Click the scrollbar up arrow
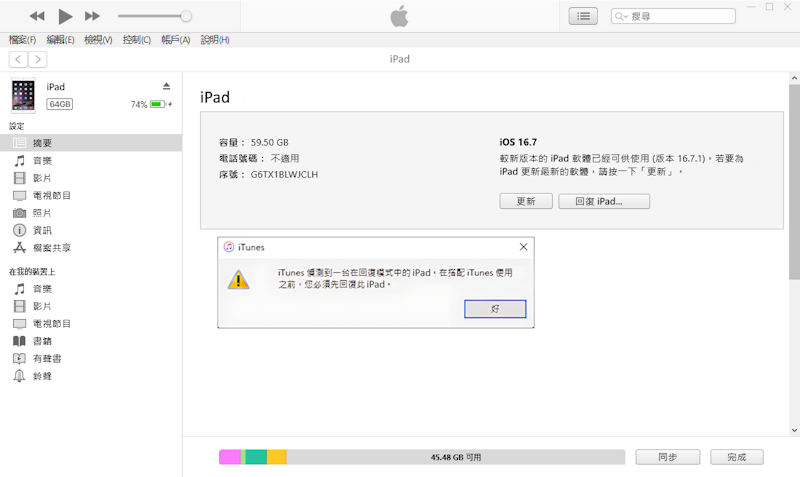The height and width of the screenshot is (477, 800). [x=794, y=78]
